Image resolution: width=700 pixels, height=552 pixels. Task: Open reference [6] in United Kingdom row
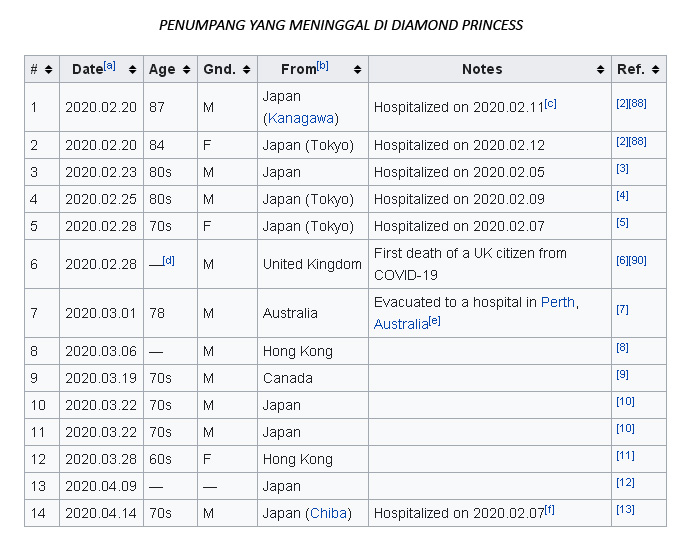tap(622, 260)
